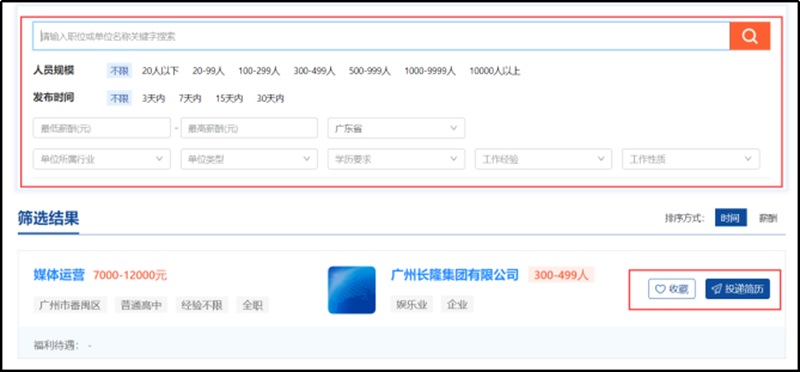The image size is (800, 372).
Task: Expand the 学历要求 dropdown
Action: coord(396,159)
